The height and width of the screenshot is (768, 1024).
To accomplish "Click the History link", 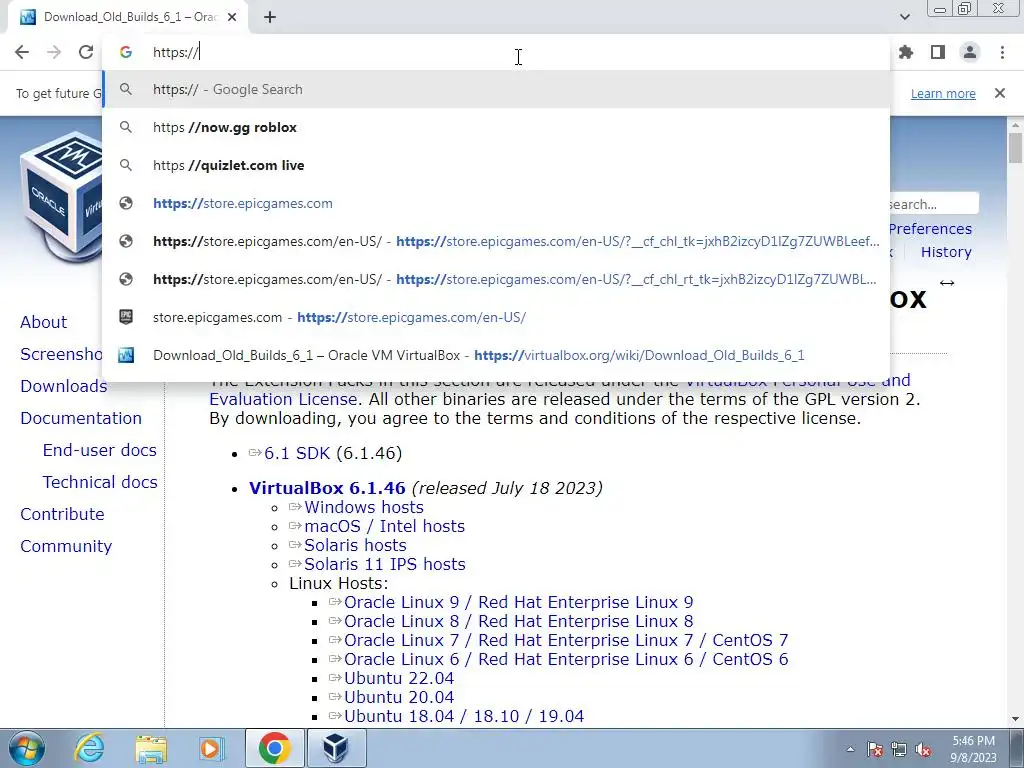I will point(946,252).
